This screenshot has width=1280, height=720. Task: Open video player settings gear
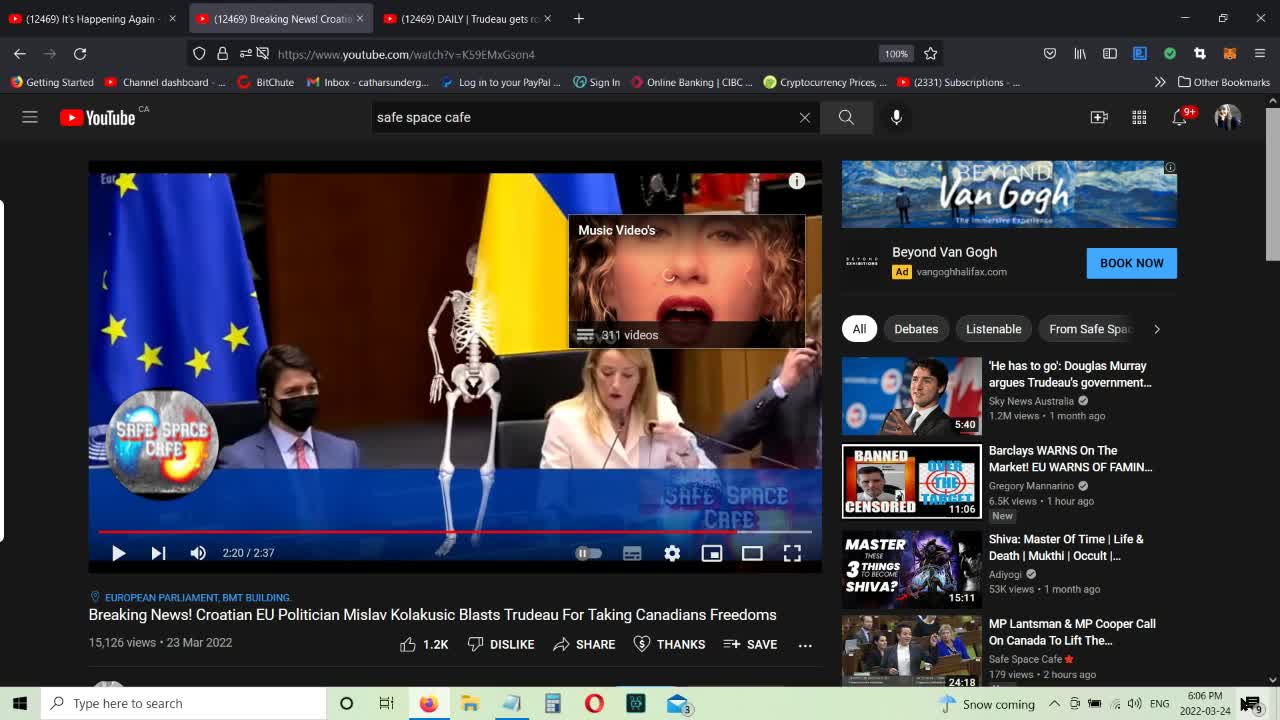(672, 553)
